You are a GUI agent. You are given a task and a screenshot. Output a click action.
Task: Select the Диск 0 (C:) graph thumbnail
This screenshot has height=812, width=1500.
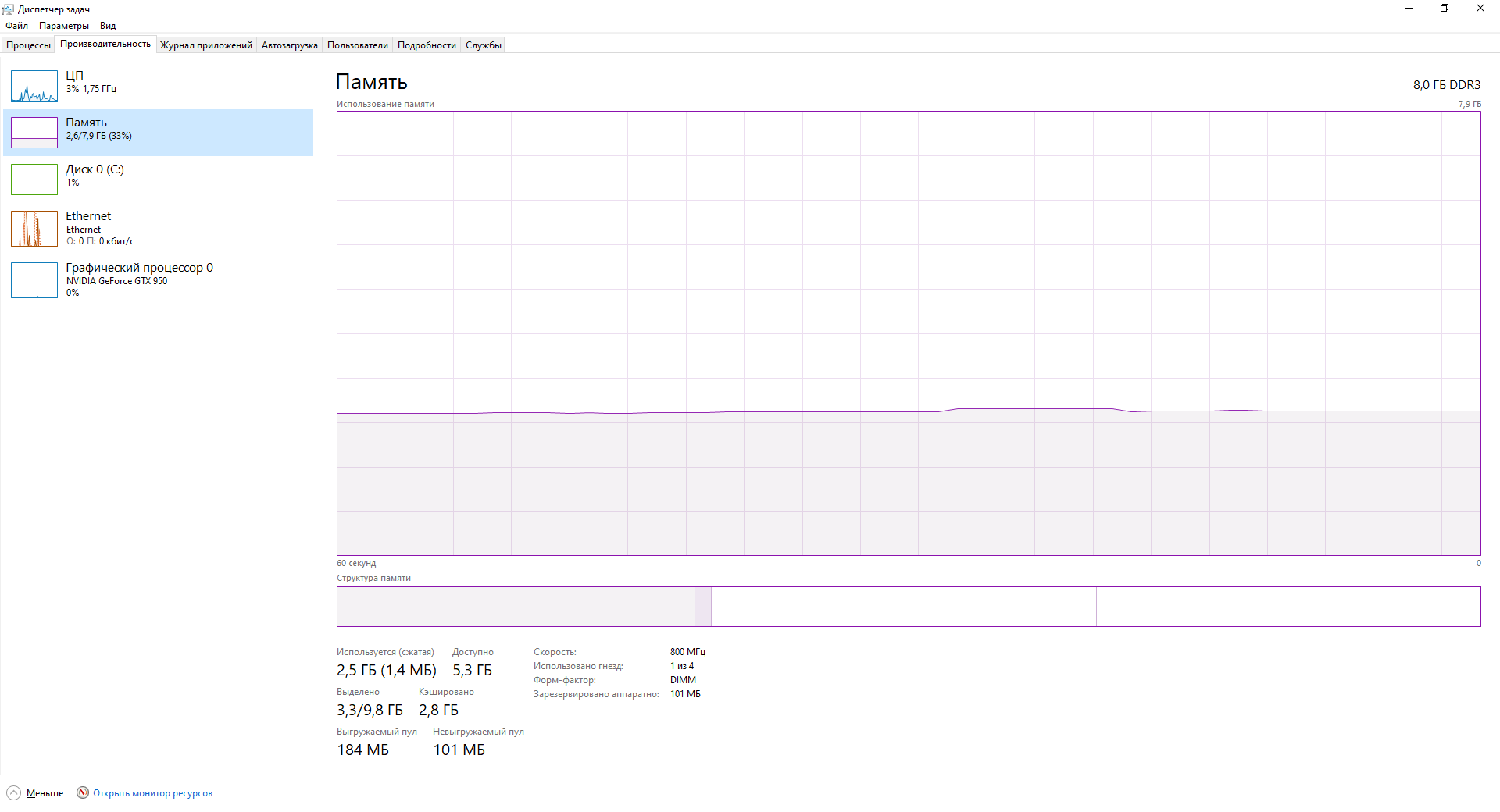click(x=34, y=180)
